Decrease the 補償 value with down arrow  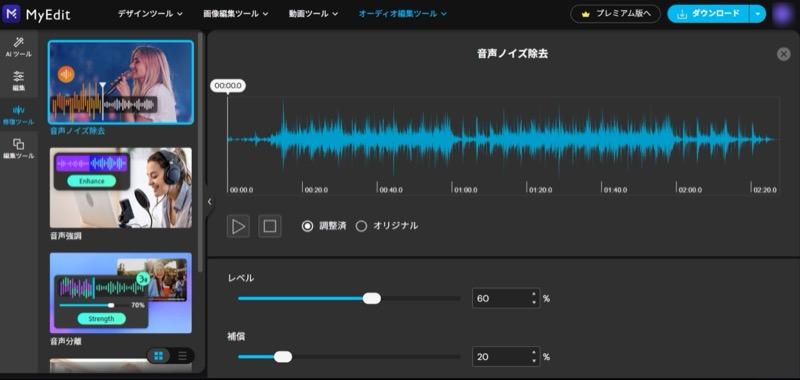(x=534, y=361)
